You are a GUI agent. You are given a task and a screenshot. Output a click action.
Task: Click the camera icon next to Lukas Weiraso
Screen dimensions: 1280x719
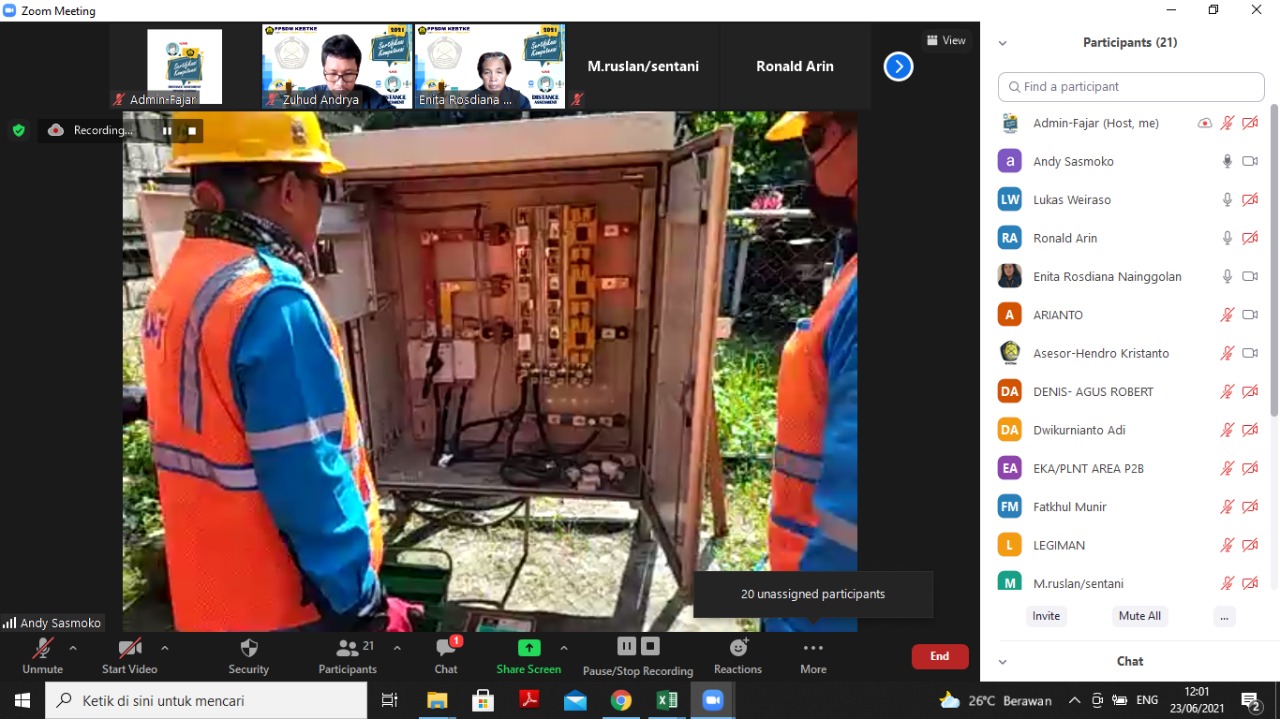(1250, 199)
